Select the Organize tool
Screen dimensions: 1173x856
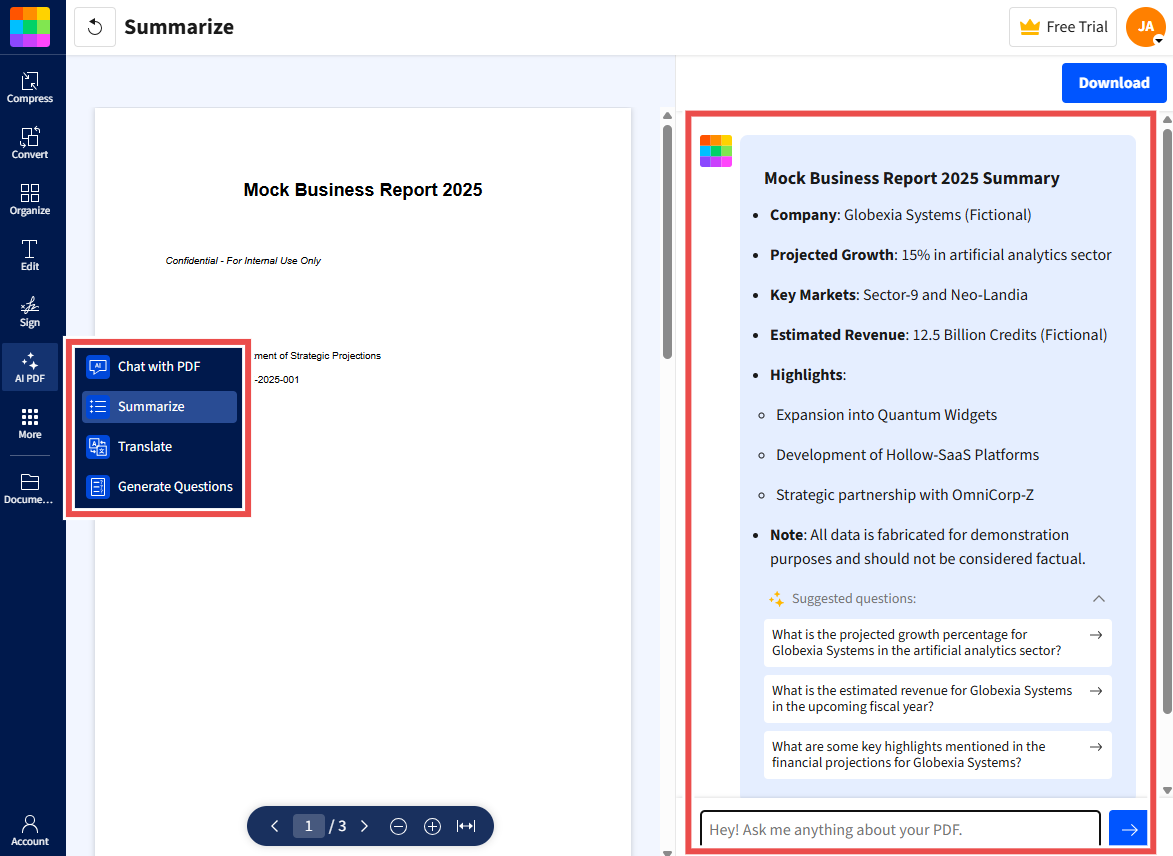[x=30, y=198]
